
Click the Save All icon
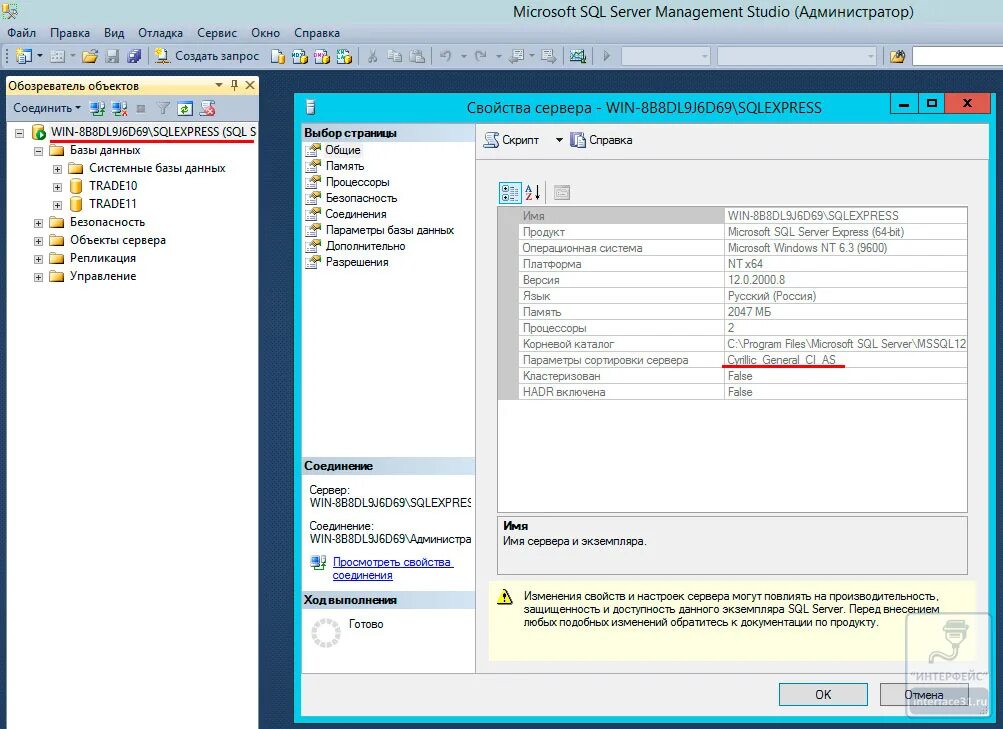pyautogui.click(x=134, y=56)
